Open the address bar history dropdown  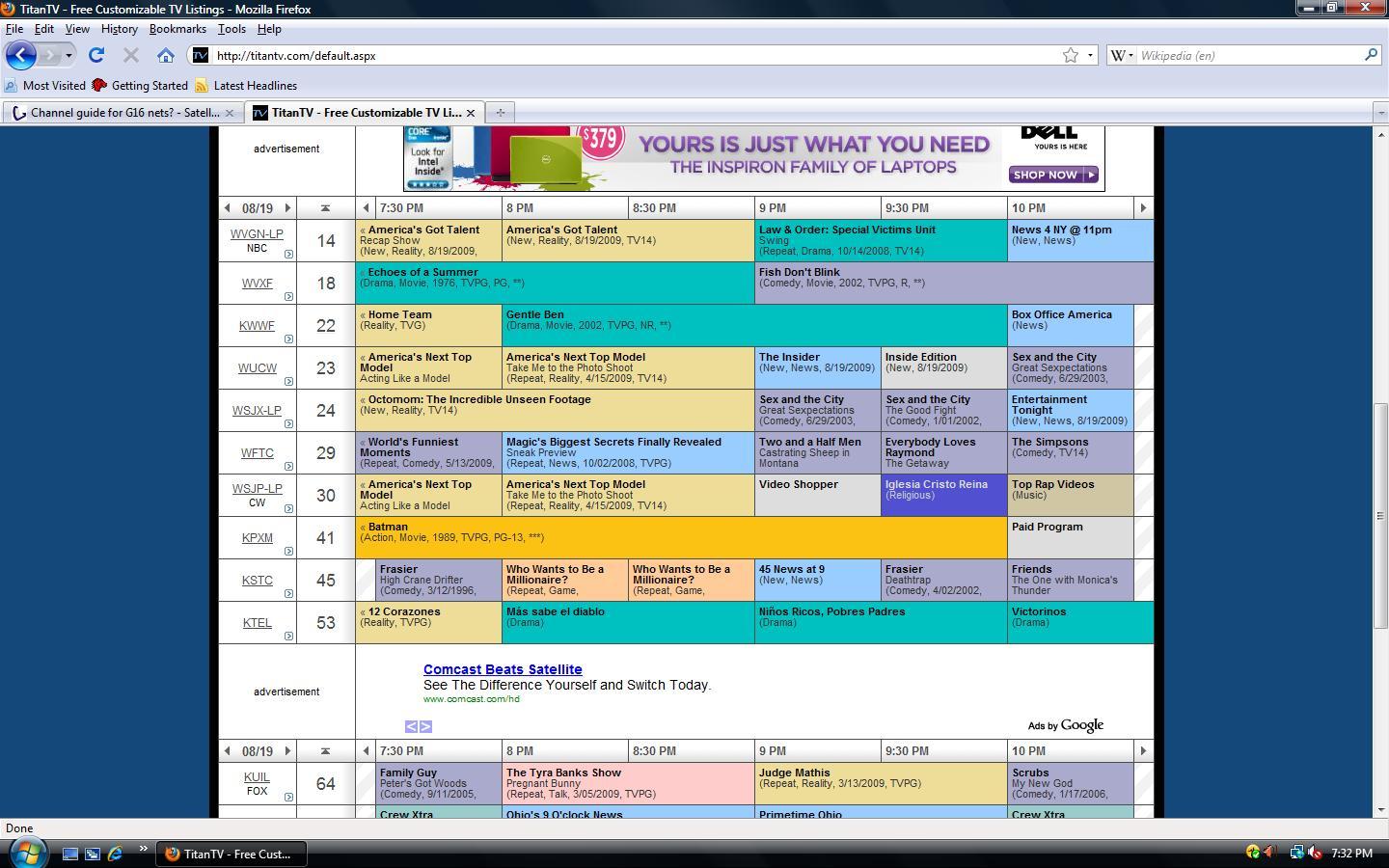[1091, 55]
